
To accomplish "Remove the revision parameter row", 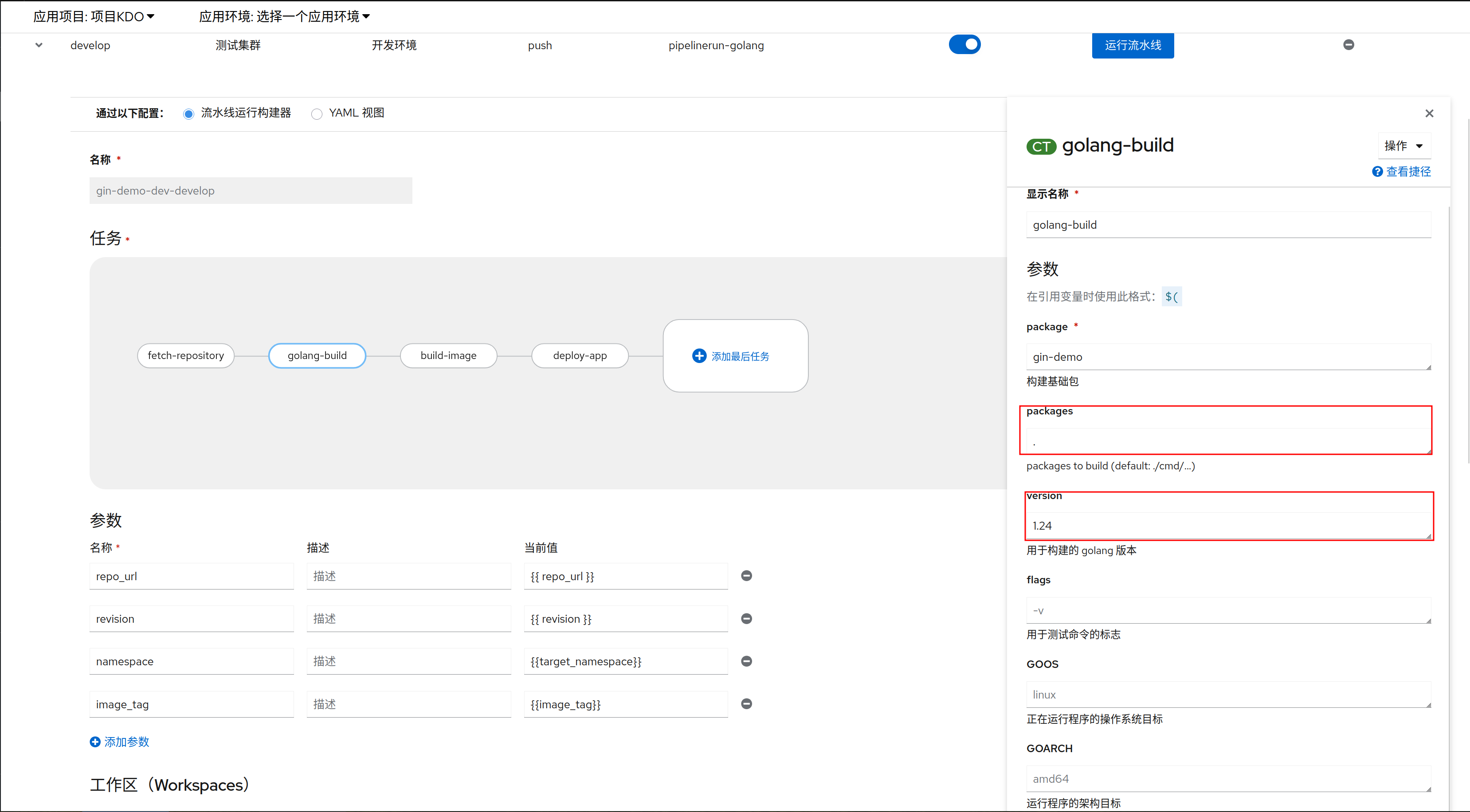I will pyautogui.click(x=746, y=619).
